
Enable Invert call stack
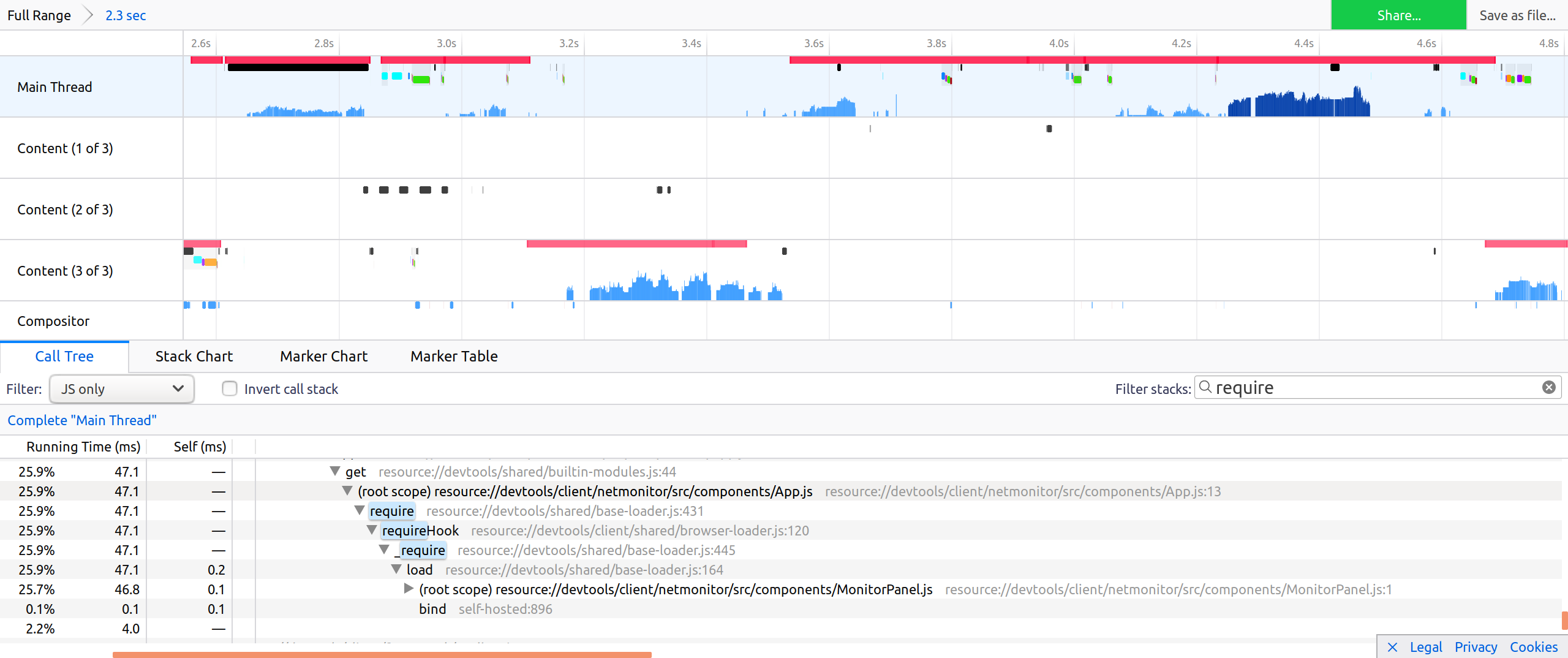point(230,388)
